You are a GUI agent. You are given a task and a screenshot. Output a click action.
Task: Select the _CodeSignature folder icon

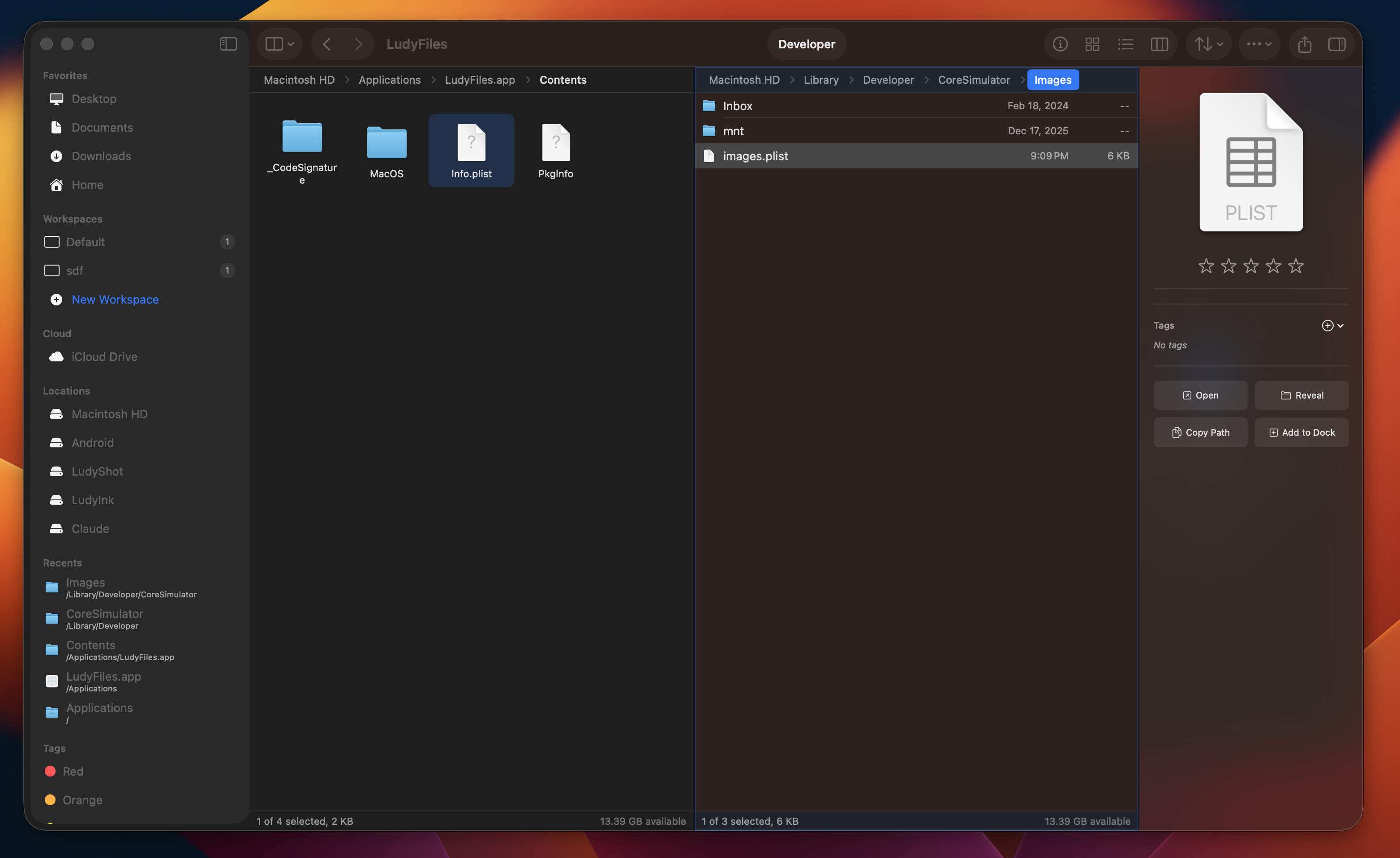[x=302, y=137]
